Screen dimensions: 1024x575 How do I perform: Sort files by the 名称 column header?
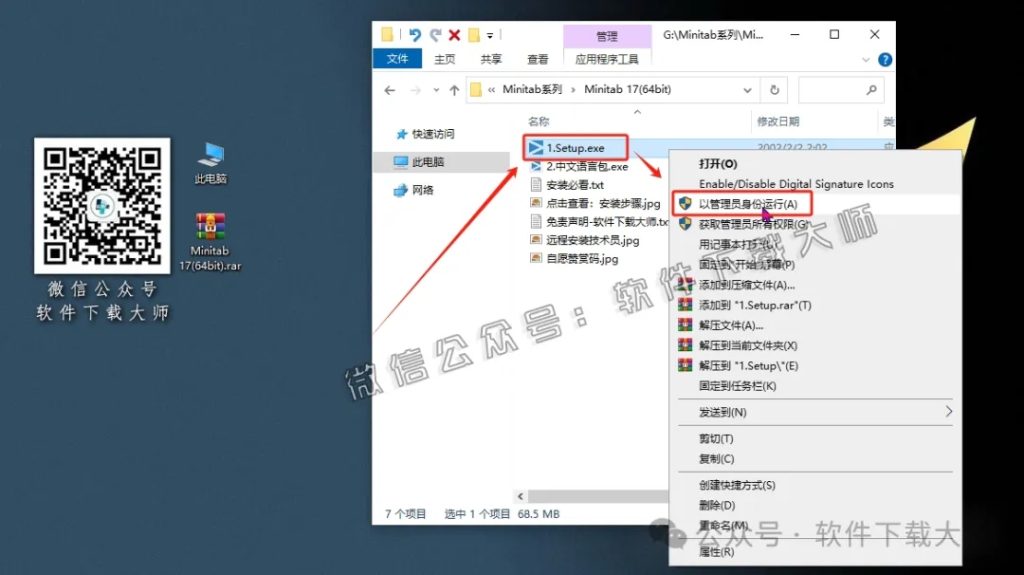coord(539,122)
